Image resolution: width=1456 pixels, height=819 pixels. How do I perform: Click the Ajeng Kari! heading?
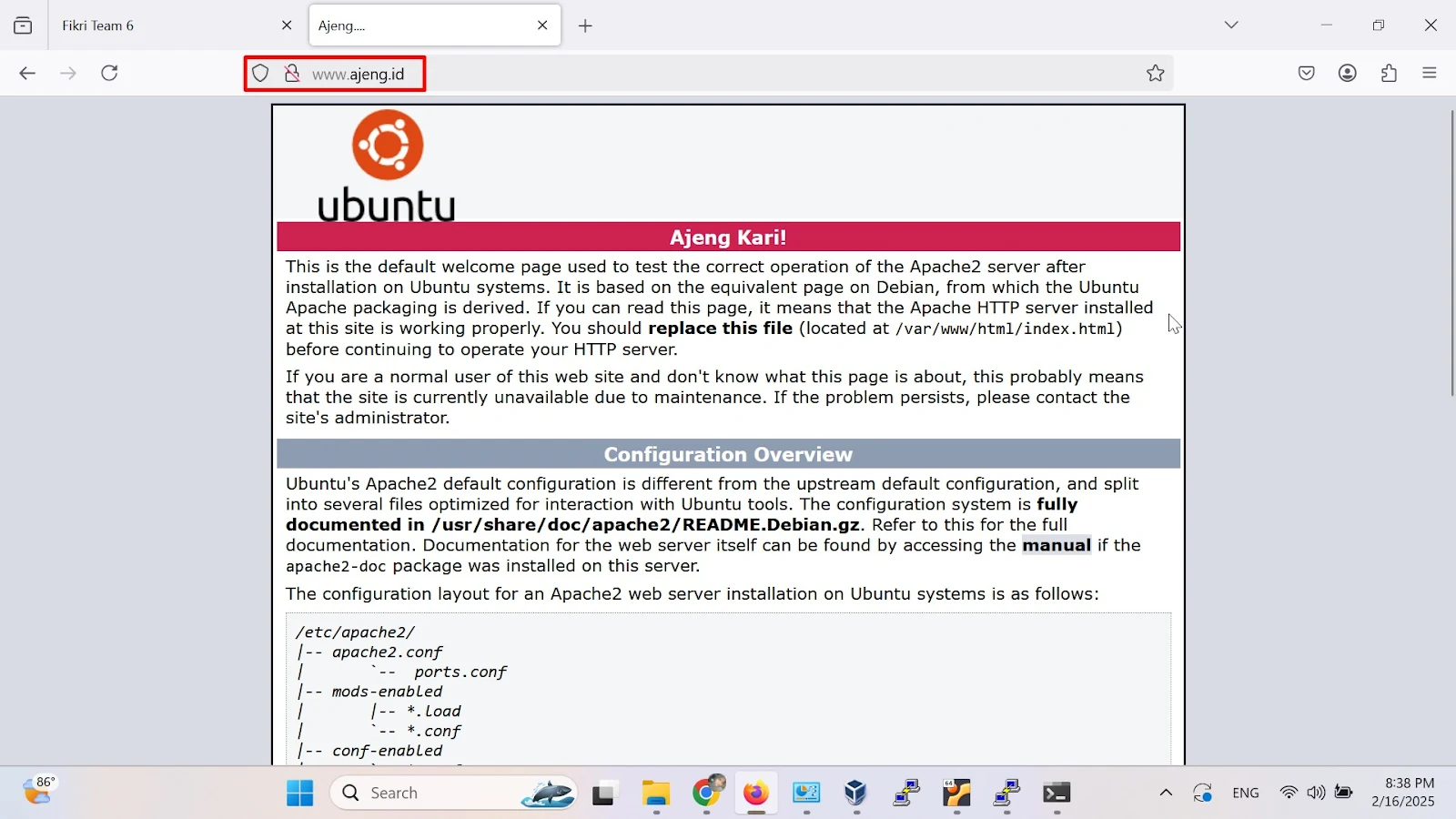click(x=728, y=238)
